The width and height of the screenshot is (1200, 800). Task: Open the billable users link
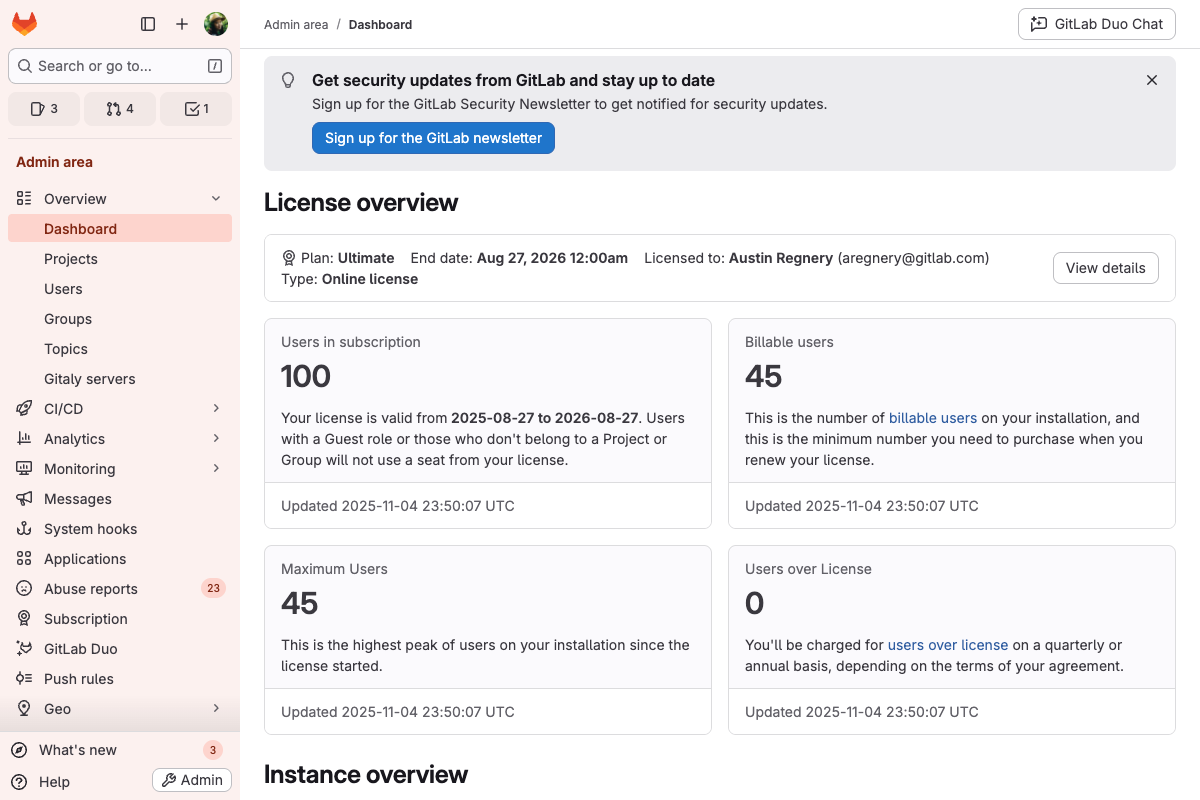[x=932, y=418]
